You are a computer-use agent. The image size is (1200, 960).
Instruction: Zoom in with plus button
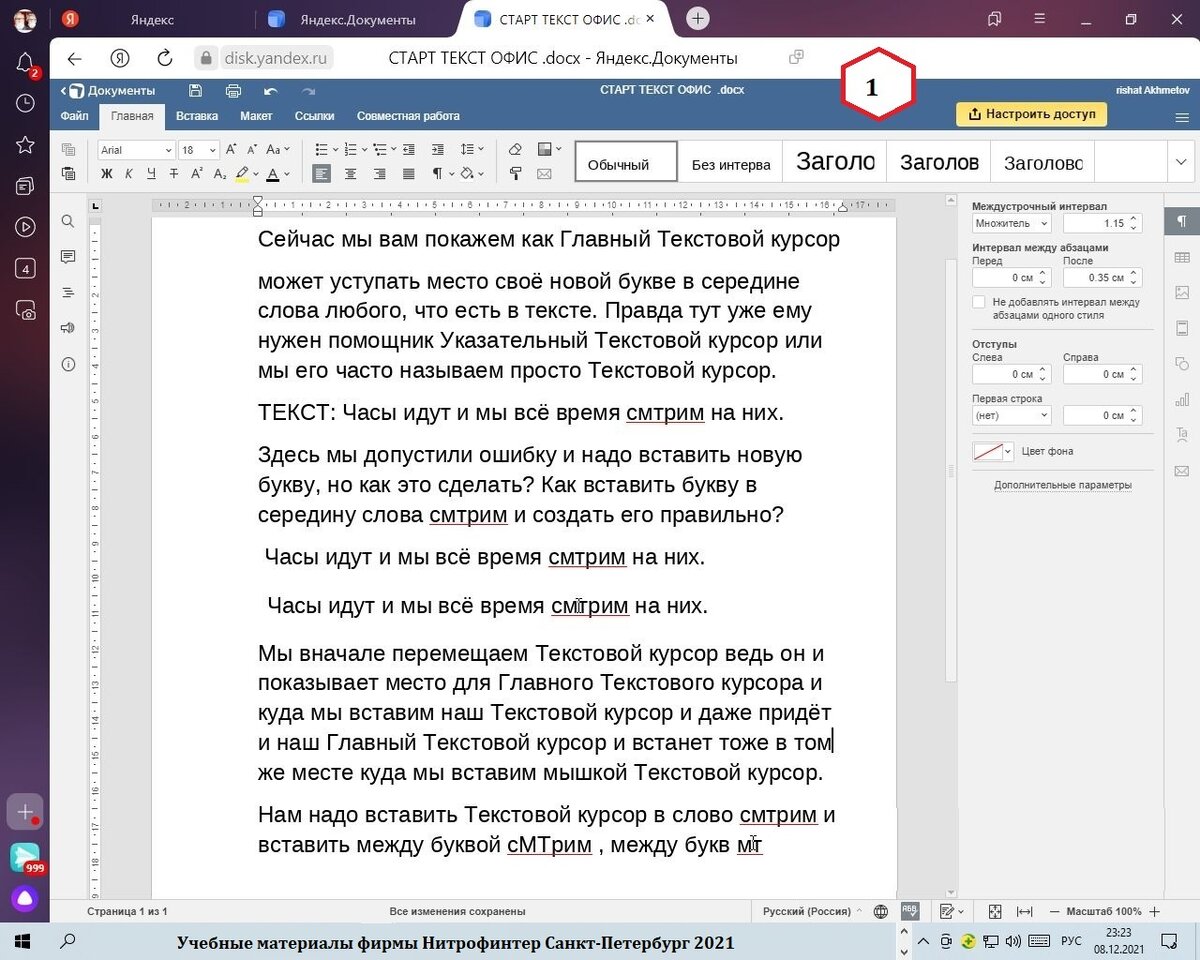point(1155,911)
